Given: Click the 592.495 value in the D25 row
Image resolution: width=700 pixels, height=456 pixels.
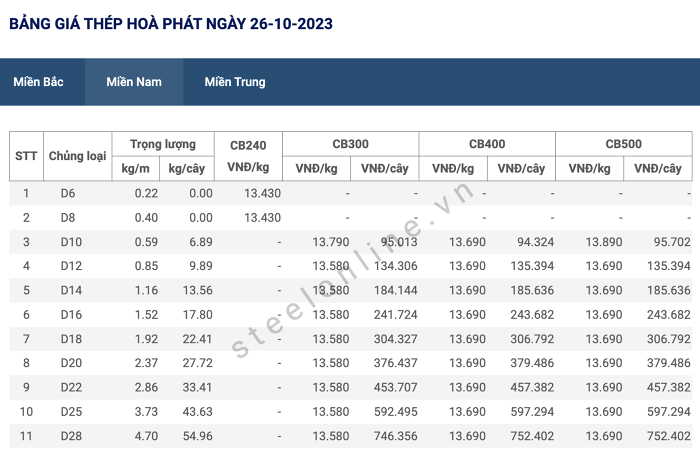Looking at the screenshot, I should pos(396,412).
